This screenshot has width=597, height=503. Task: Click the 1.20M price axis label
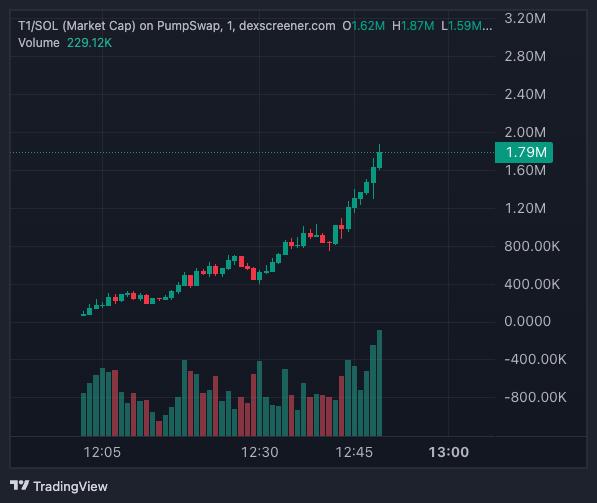pos(525,208)
